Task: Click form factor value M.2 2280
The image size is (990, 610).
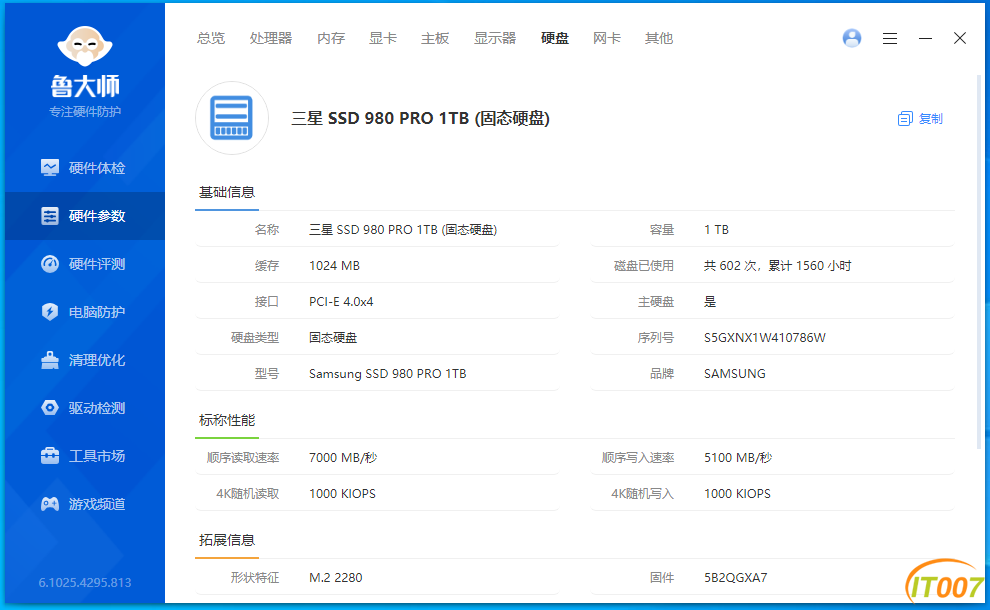Action: pyautogui.click(x=335, y=578)
